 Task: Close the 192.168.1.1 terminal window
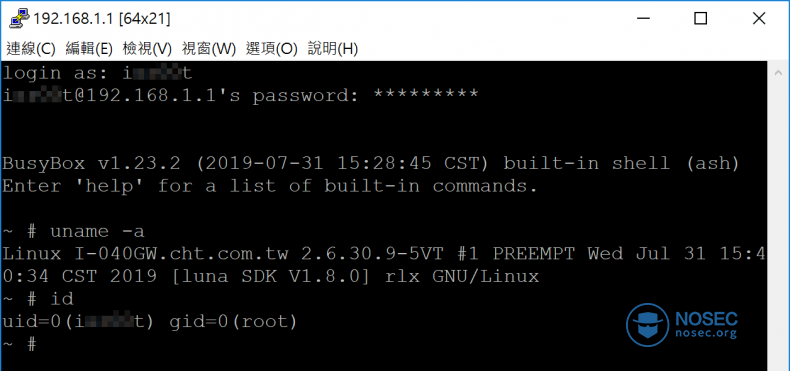pyautogui.click(x=759, y=19)
